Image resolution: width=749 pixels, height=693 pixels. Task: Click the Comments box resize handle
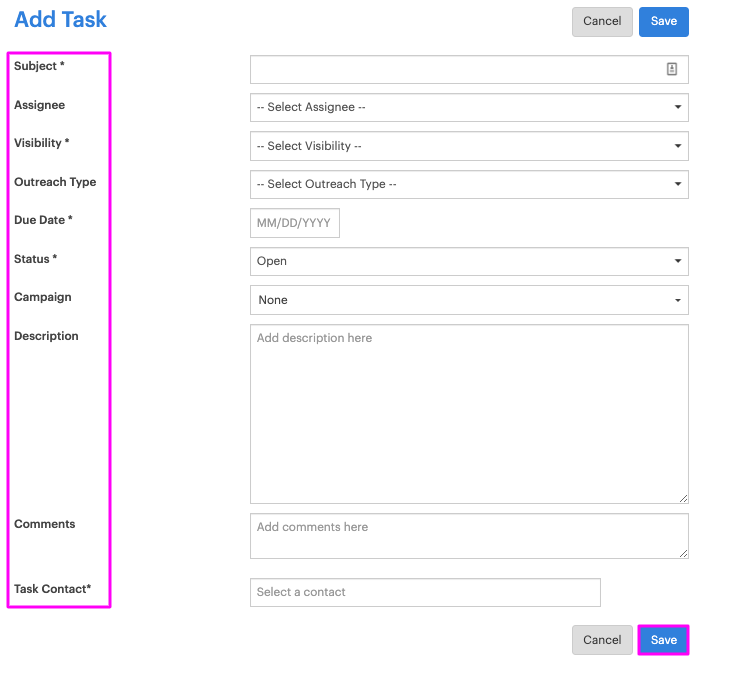683,552
